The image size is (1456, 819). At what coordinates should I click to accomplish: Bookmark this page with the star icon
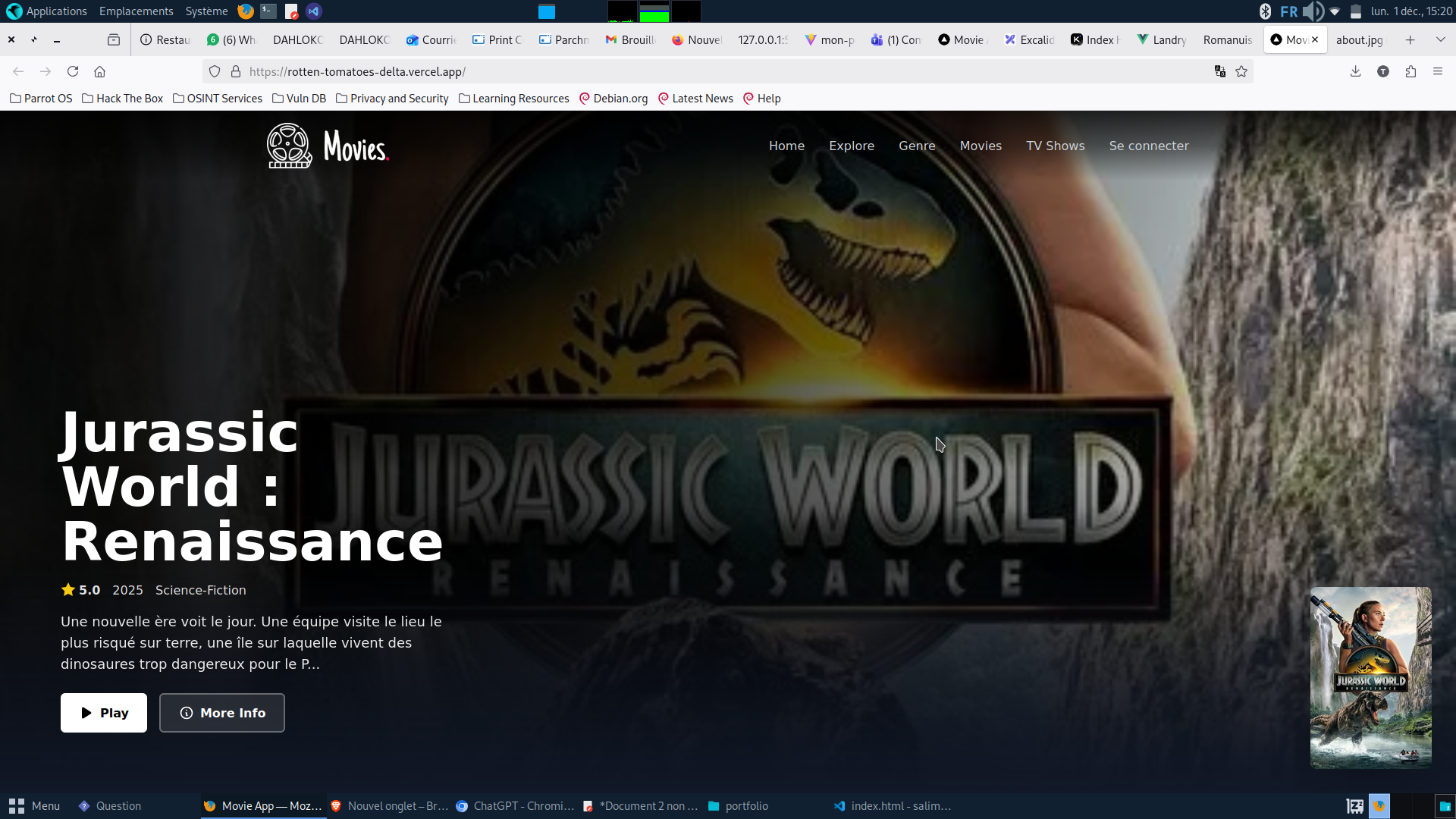(1241, 71)
